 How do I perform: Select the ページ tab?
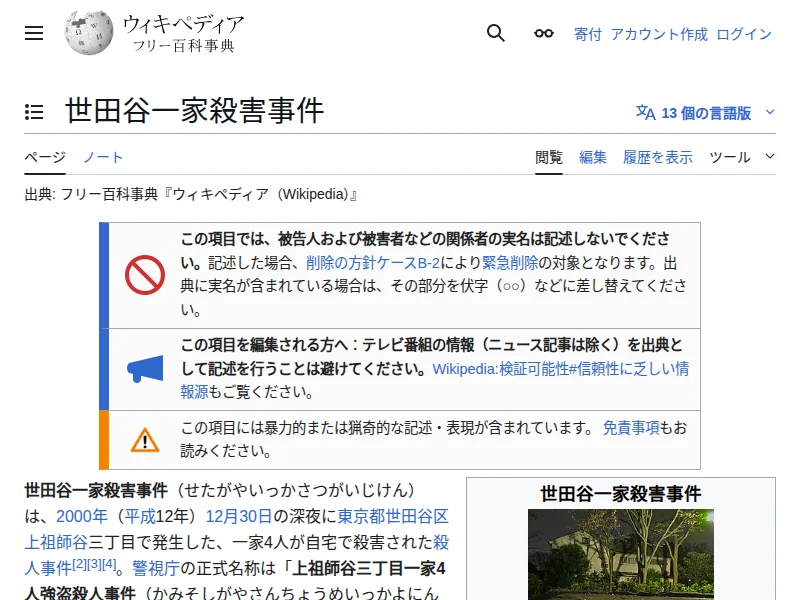point(45,157)
